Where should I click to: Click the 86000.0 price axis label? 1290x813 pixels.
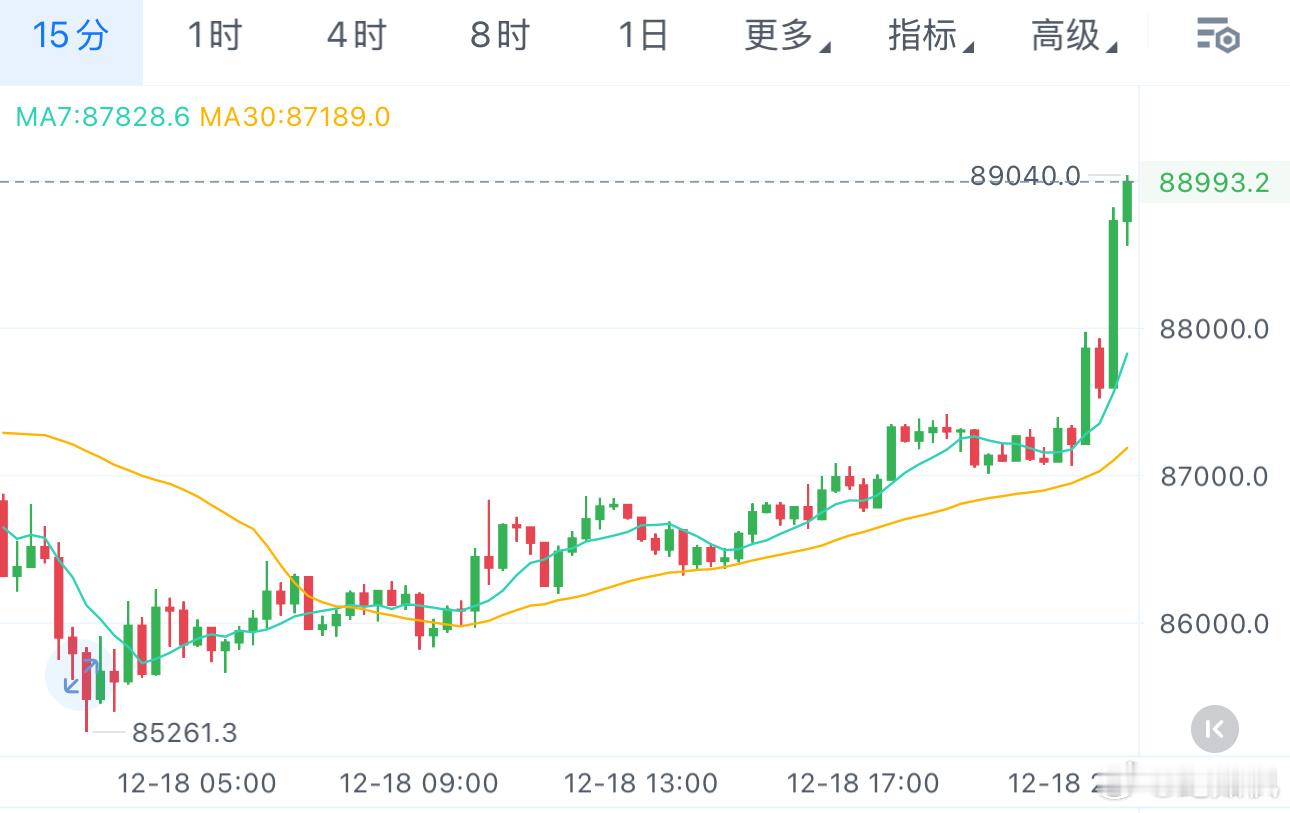(1213, 624)
